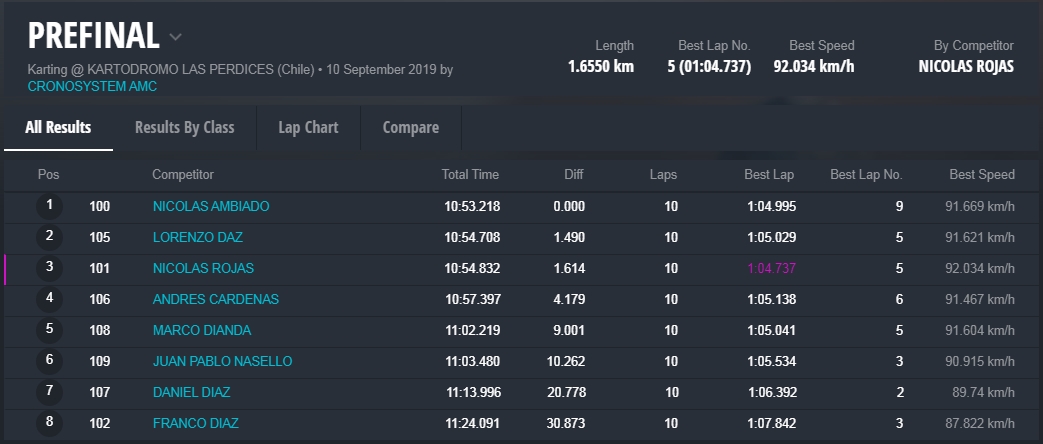Switch to the Lap Chart tab
The image size is (1043, 444).
point(308,127)
